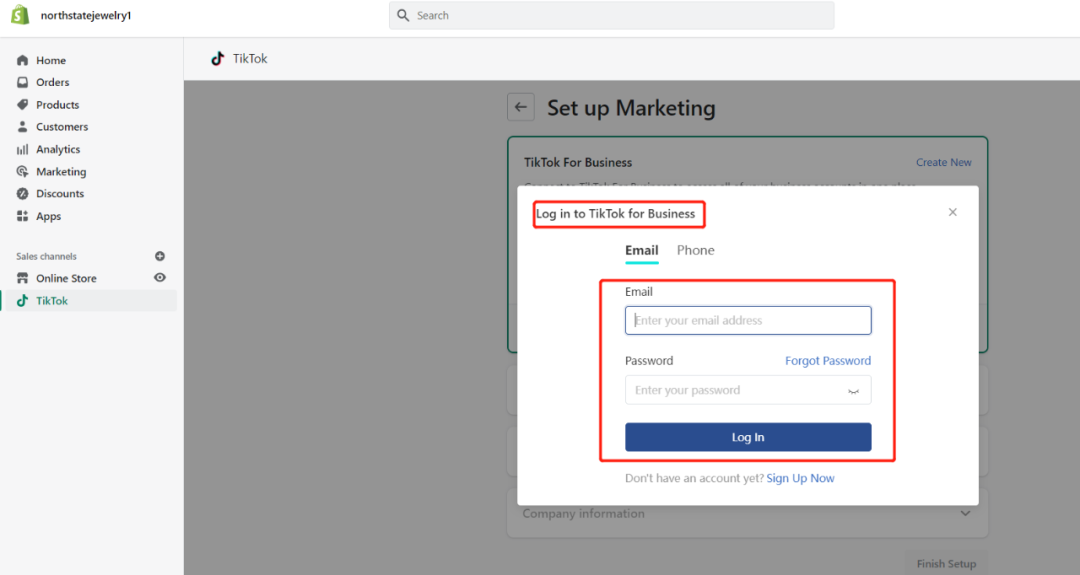The height and width of the screenshot is (575, 1080).
Task: Click the top Search field
Action: point(612,15)
